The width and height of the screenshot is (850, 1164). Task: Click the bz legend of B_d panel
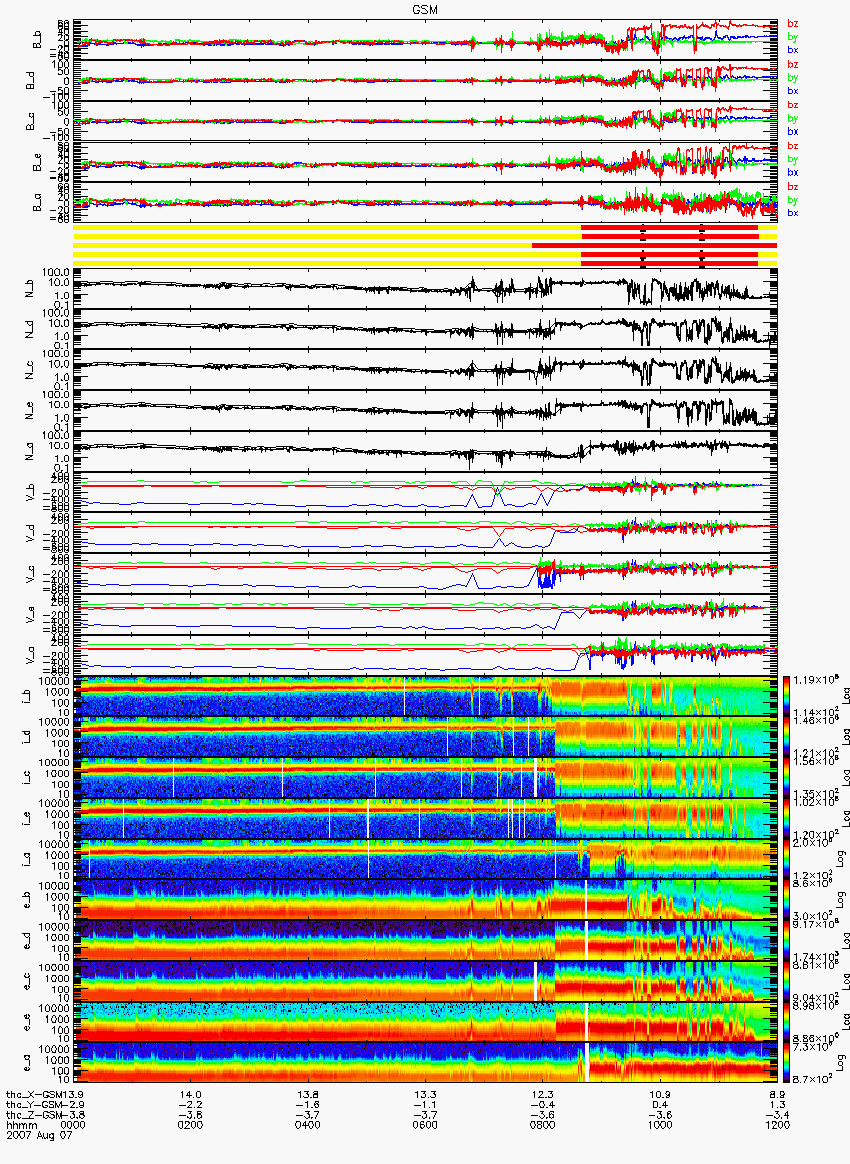click(x=792, y=65)
